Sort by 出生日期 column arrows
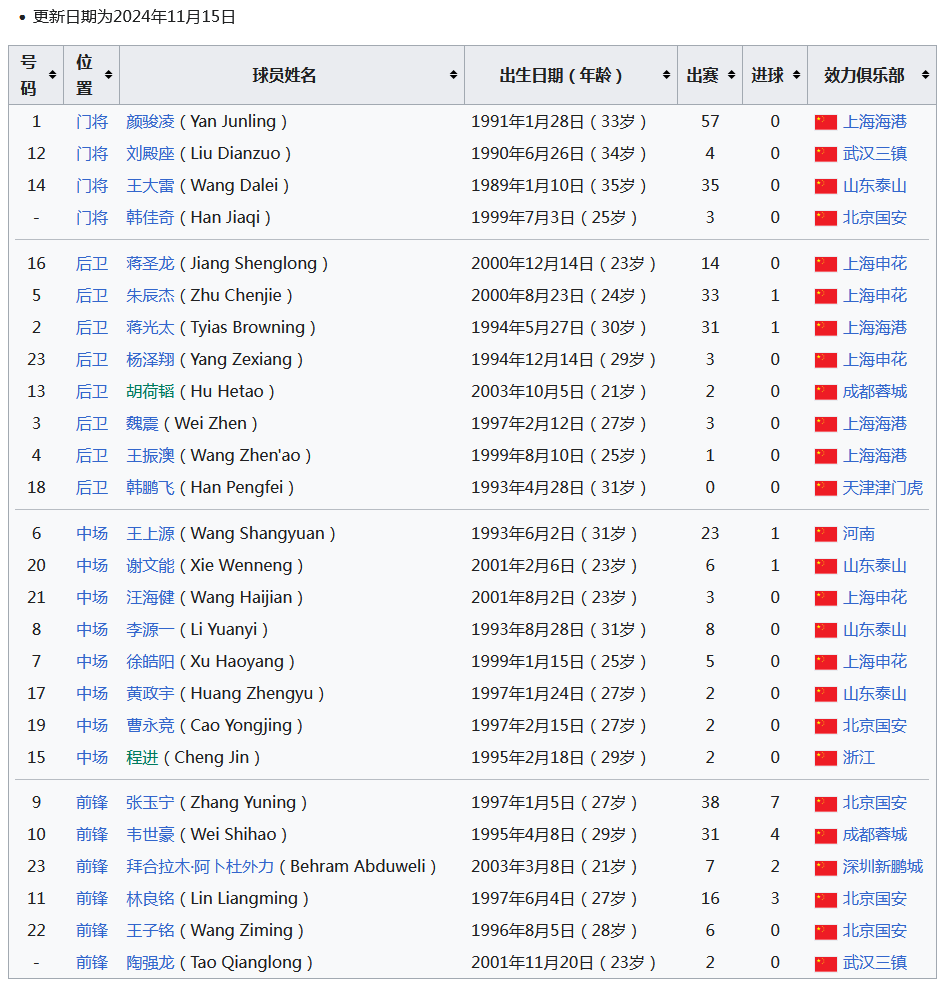This screenshot has height=989, width=946. point(666,74)
